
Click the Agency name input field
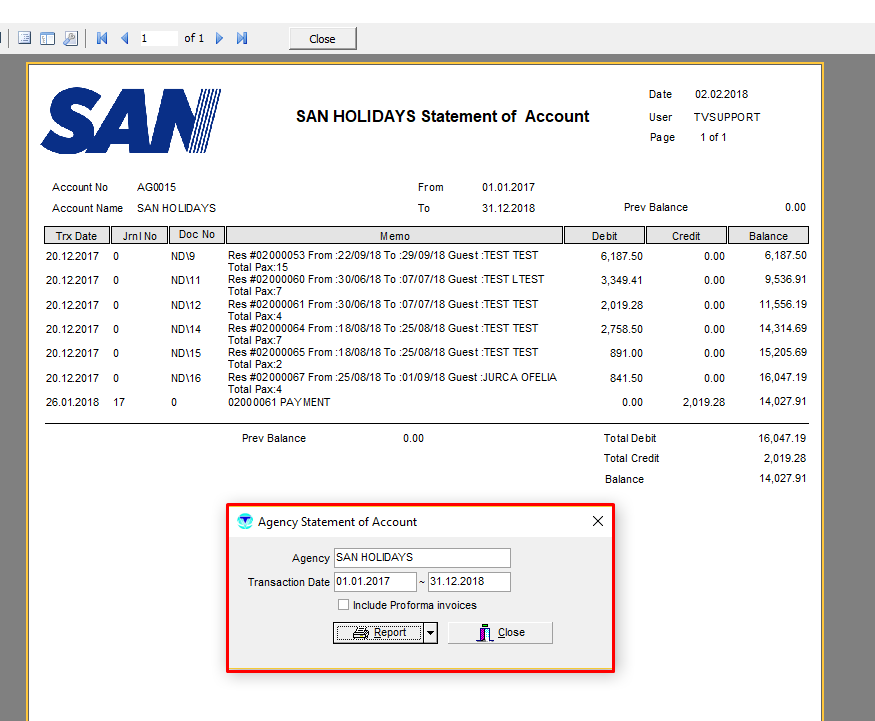pos(421,558)
